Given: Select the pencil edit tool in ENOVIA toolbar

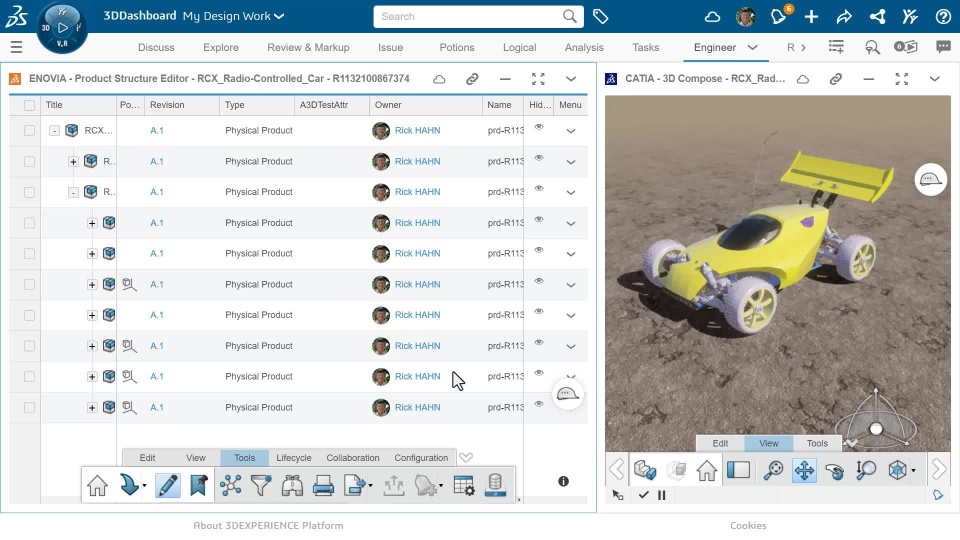Looking at the screenshot, I should [x=167, y=485].
